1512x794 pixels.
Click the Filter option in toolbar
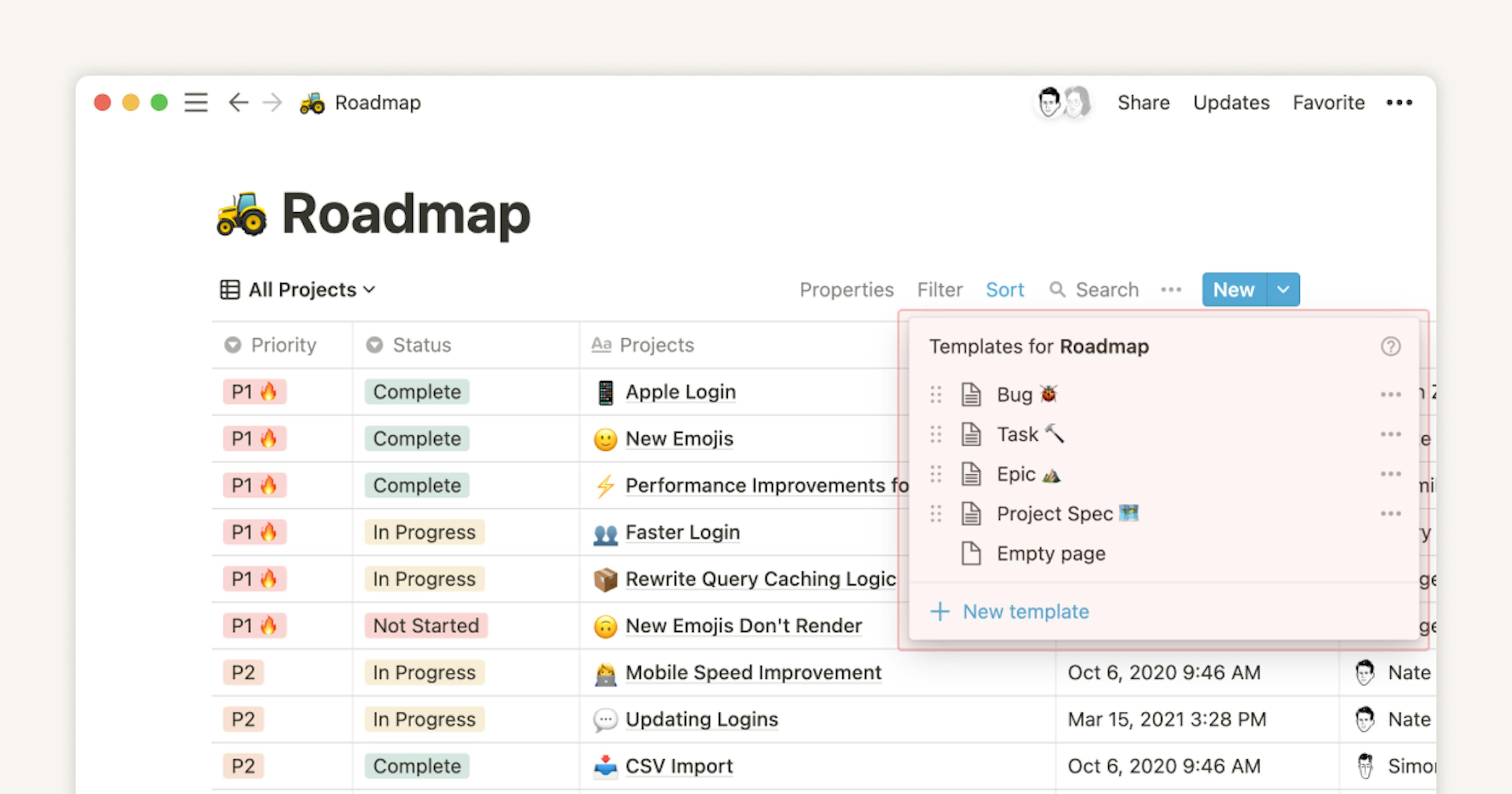pos(940,289)
